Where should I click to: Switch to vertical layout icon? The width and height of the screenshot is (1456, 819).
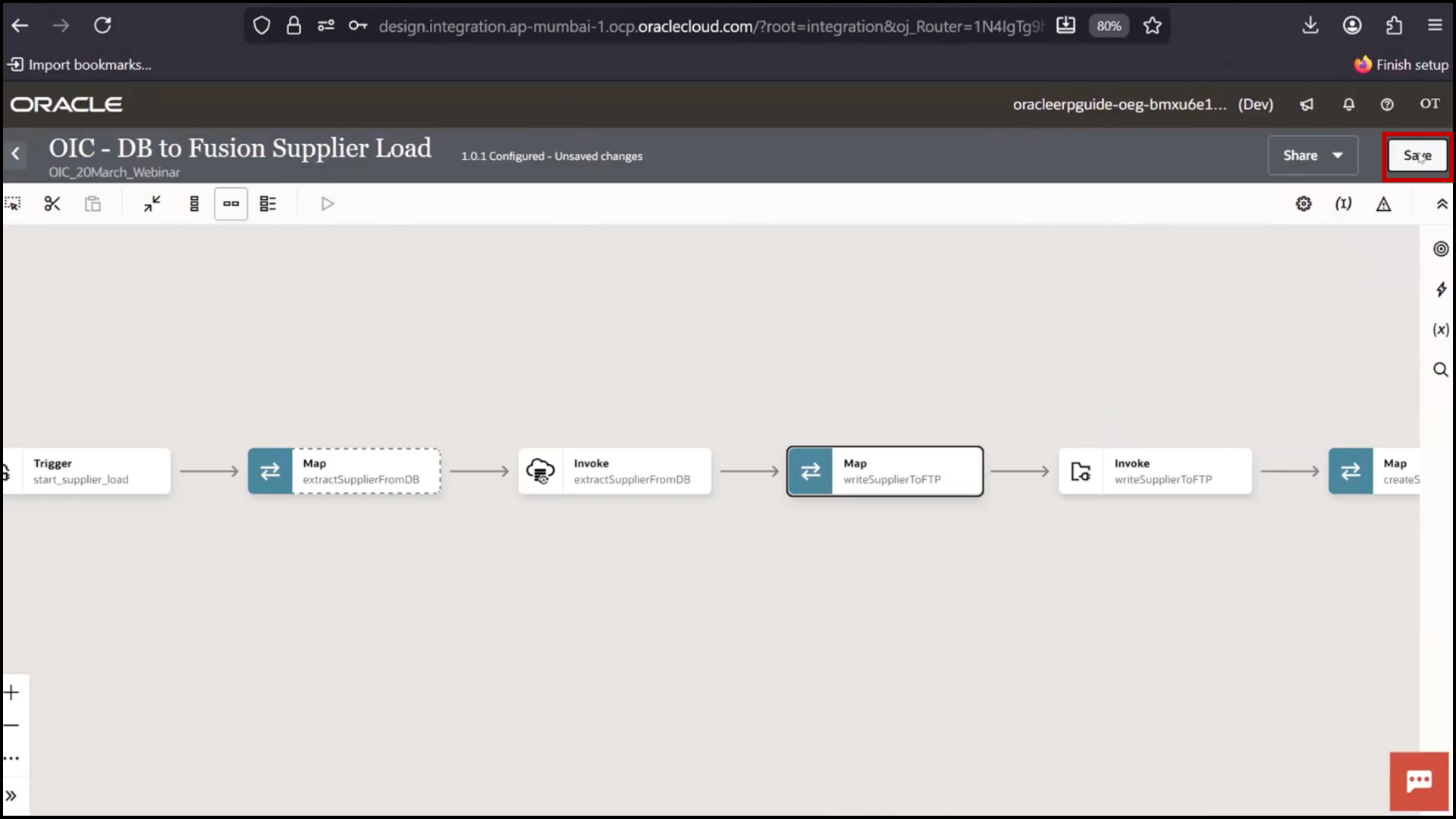[194, 204]
